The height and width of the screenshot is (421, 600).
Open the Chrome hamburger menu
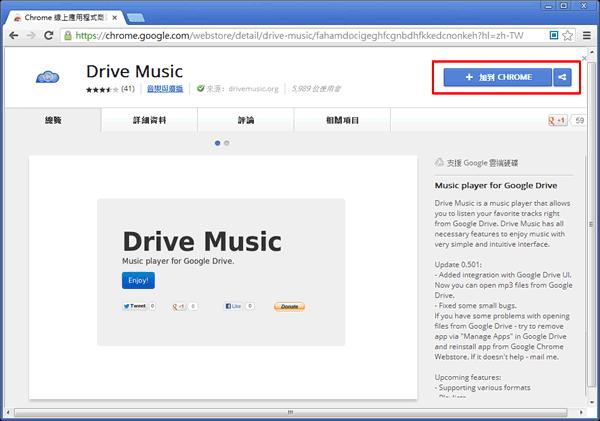586,36
